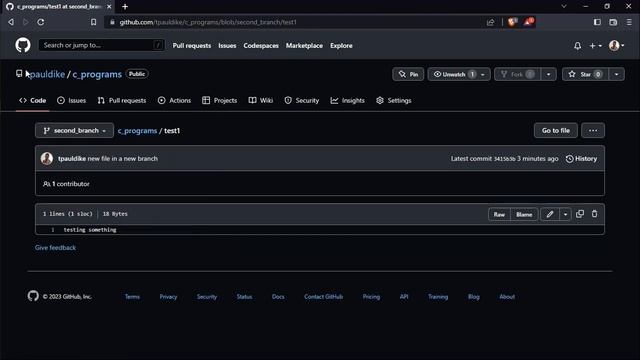Open Explore in top navigation

[341, 46]
